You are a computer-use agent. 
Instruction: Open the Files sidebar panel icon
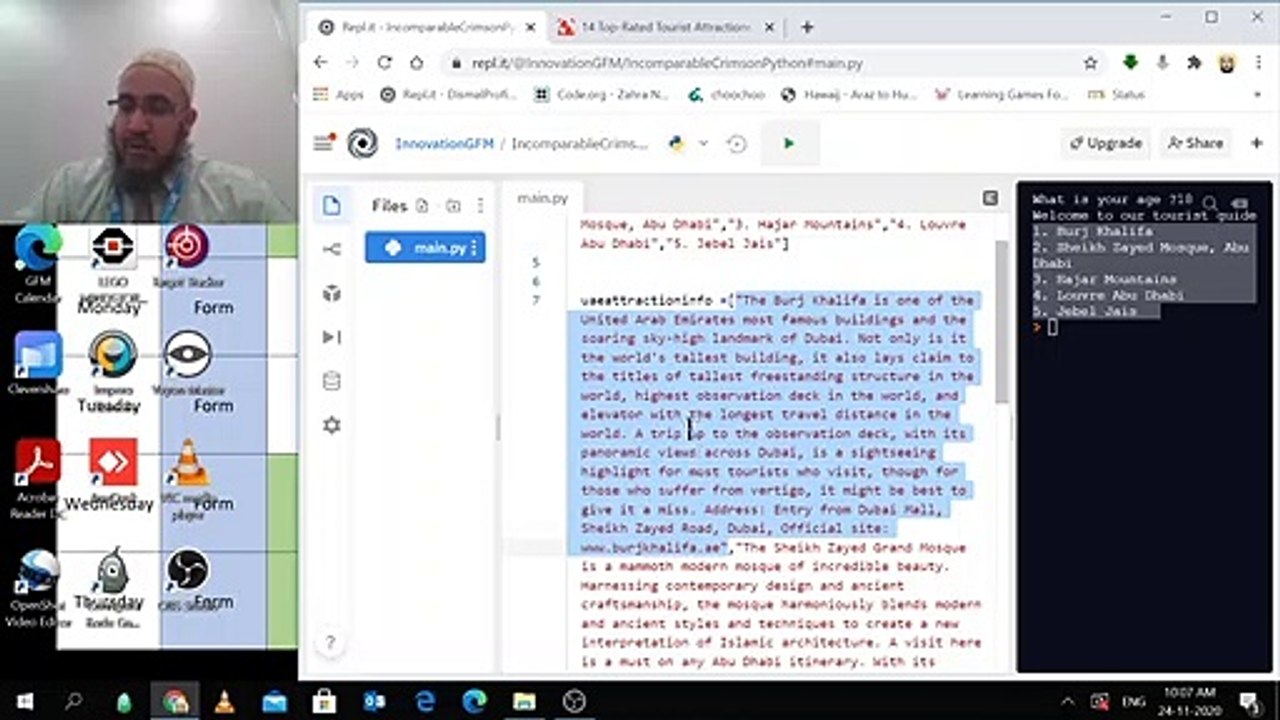point(332,206)
